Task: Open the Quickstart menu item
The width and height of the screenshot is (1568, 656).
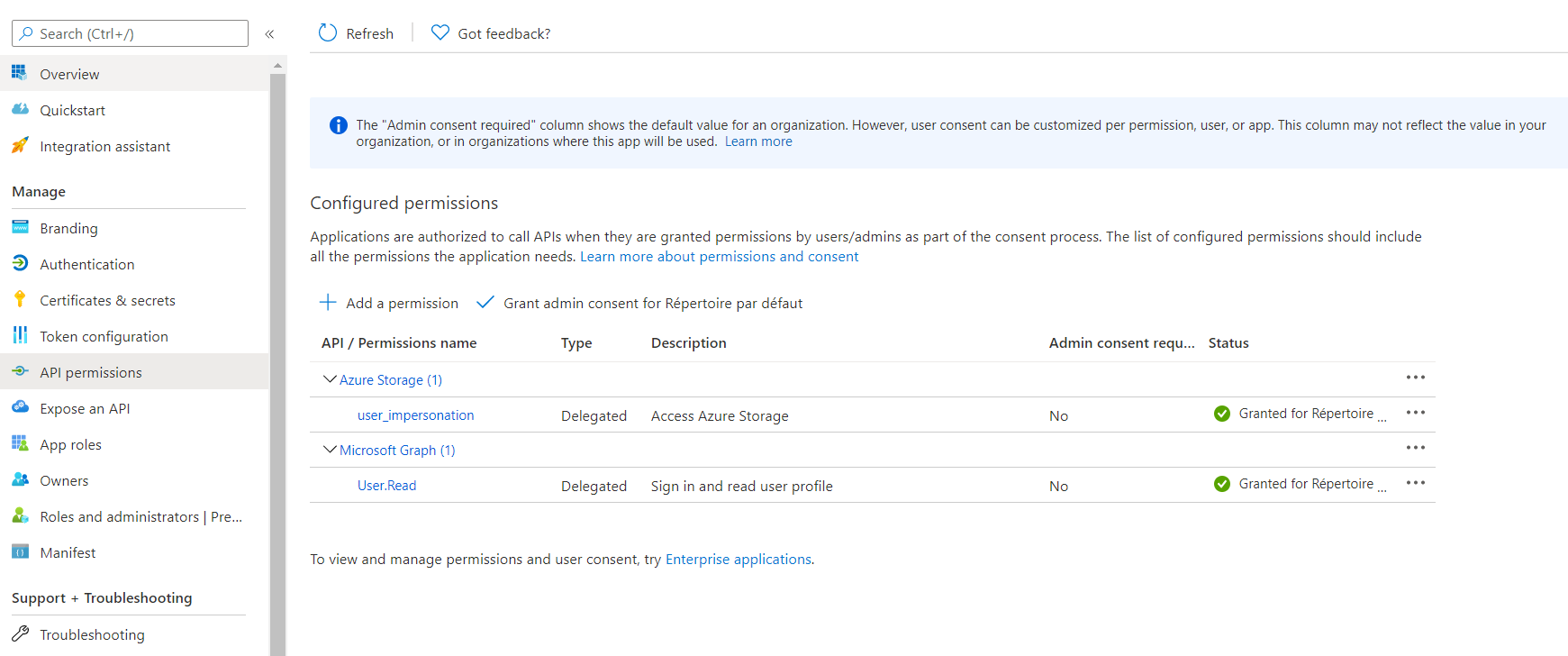Action: click(x=134, y=109)
